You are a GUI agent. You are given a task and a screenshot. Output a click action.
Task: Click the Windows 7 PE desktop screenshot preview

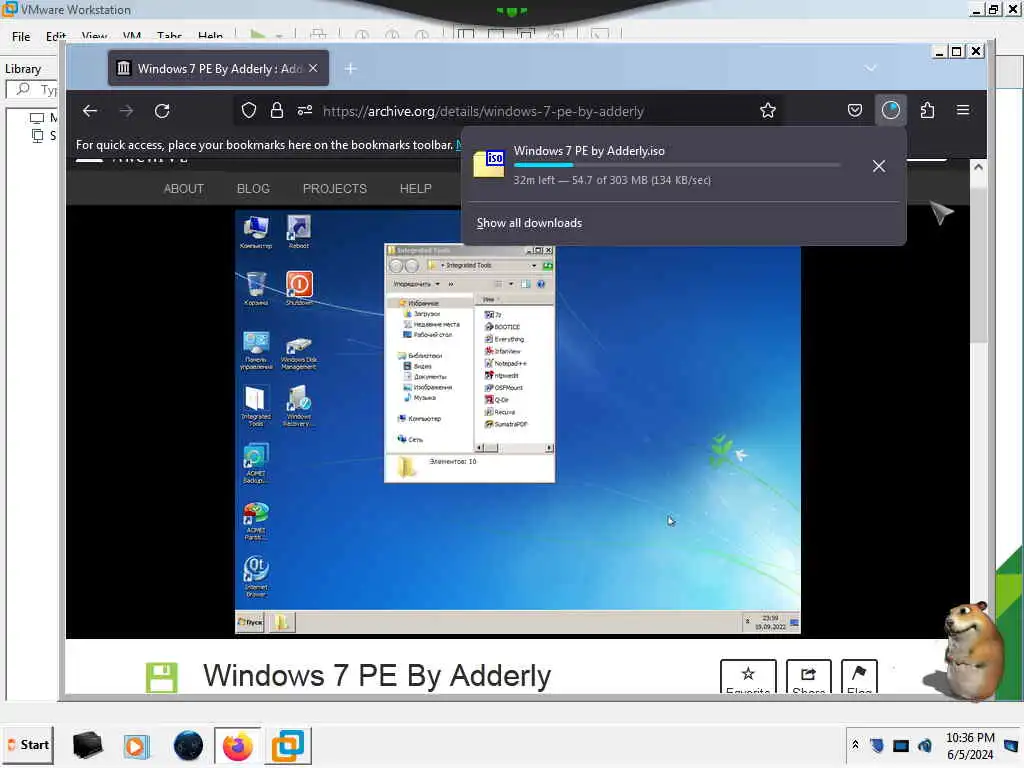[x=517, y=421]
